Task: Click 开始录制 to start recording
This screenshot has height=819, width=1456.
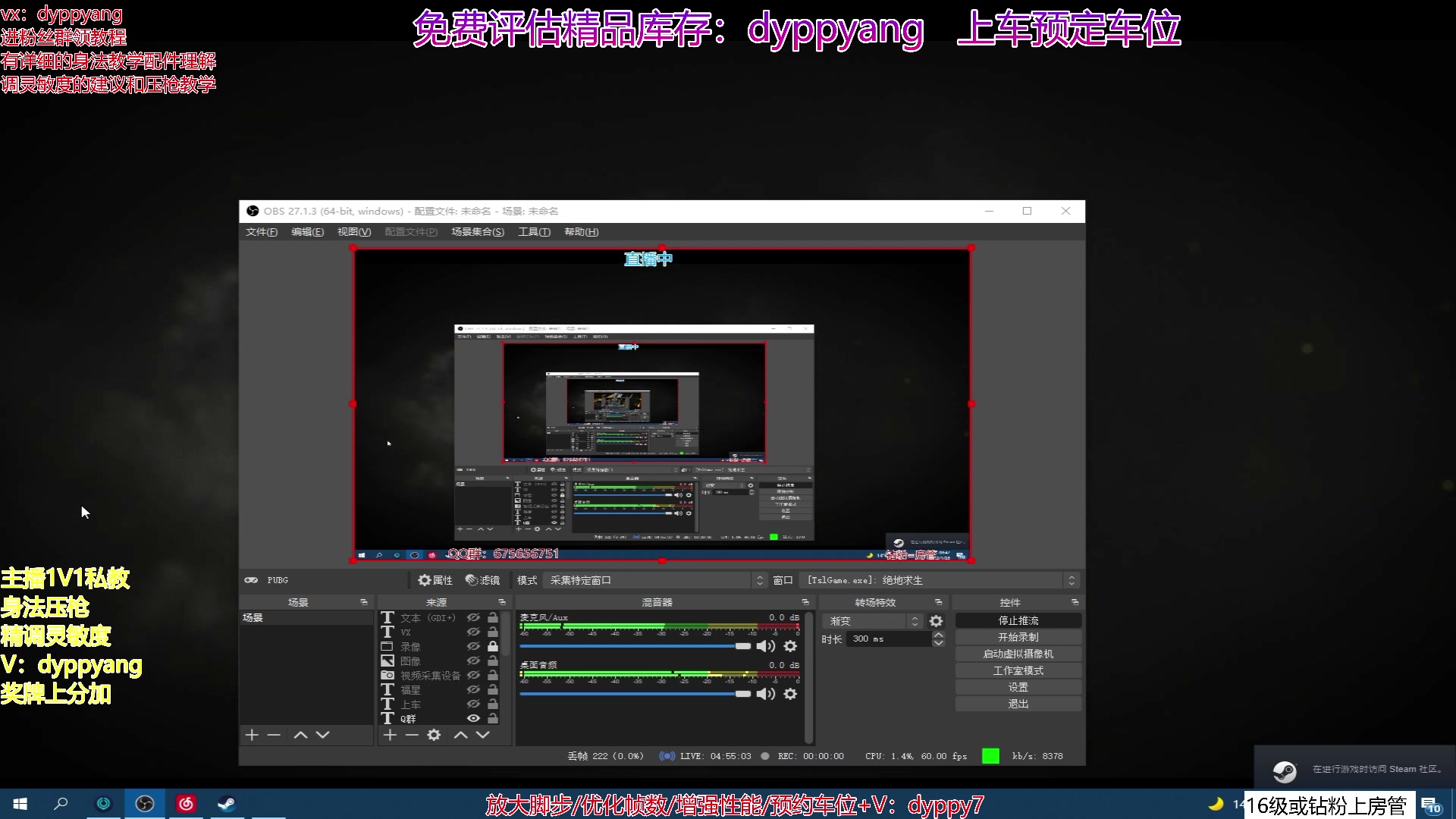Action: [x=1018, y=637]
